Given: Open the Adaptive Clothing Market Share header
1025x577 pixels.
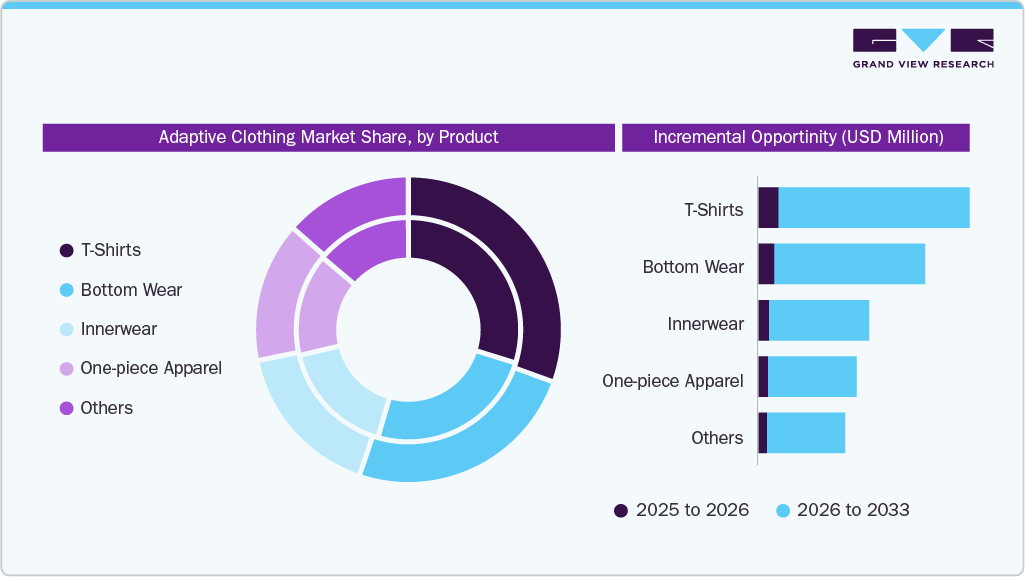Looking at the screenshot, I should [328, 137].
